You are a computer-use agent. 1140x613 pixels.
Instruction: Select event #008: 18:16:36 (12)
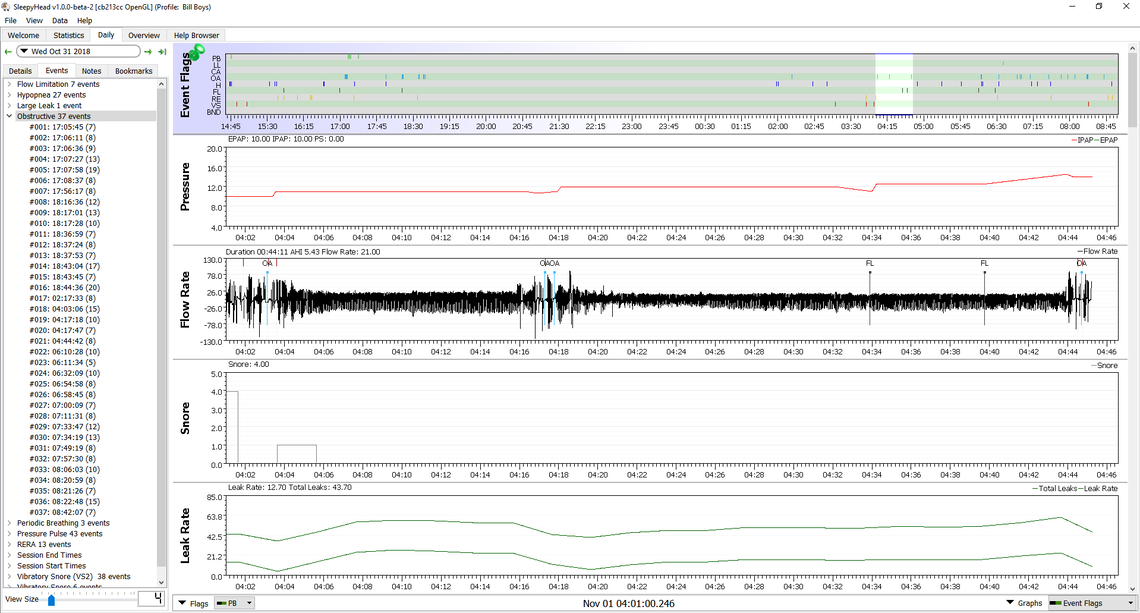[x=65, y=202]
